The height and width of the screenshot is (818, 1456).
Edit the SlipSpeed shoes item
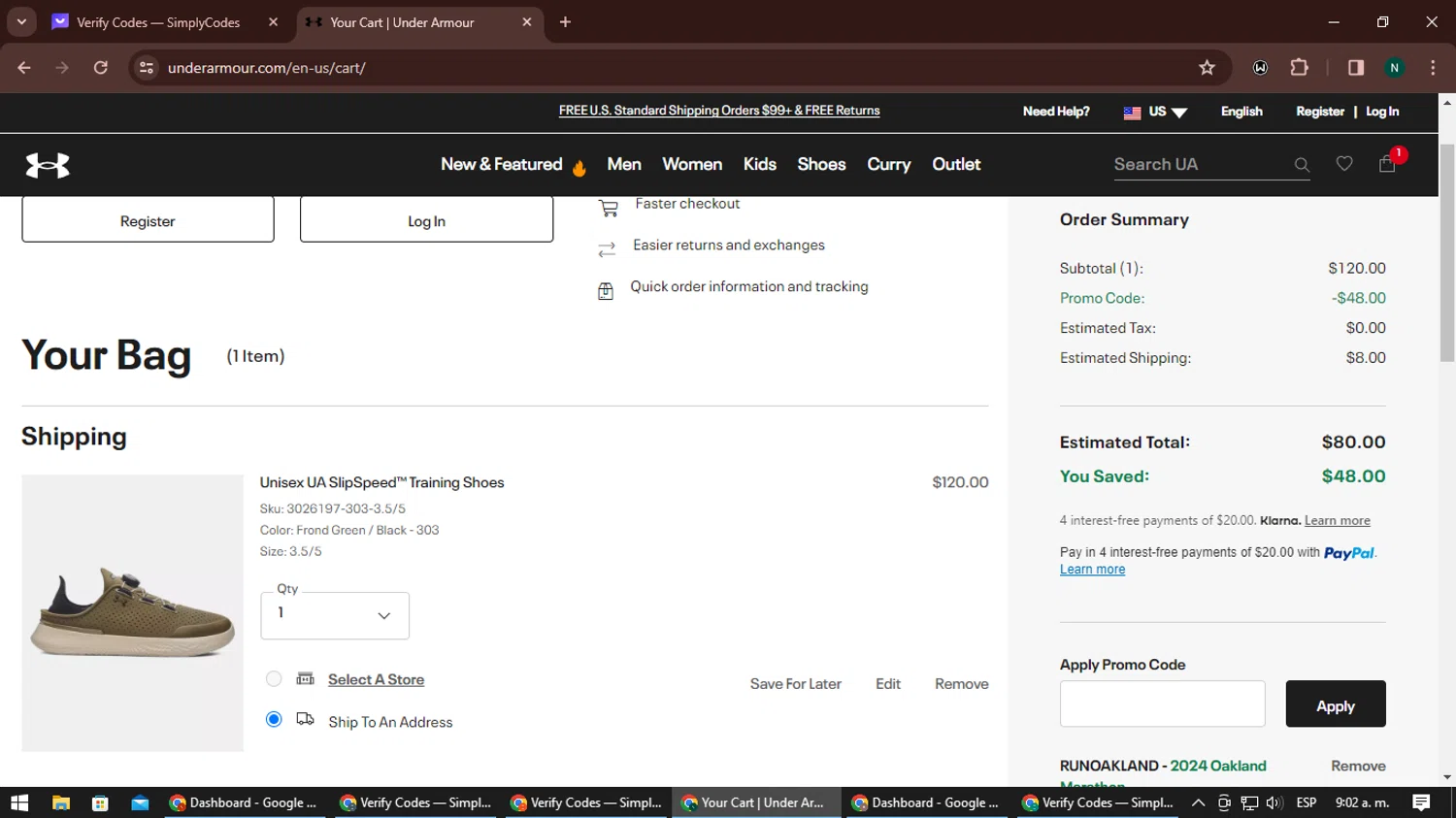click(x=888, y=684)
